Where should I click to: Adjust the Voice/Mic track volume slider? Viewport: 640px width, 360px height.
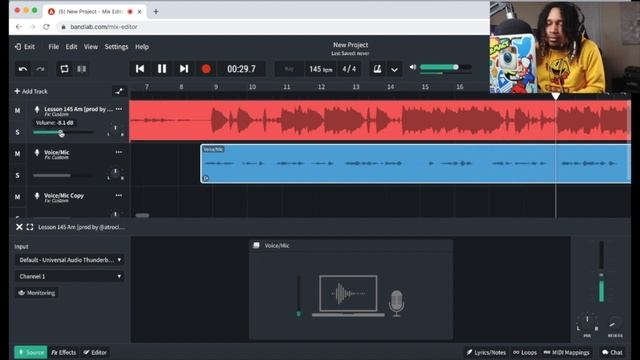click(63, 176)
